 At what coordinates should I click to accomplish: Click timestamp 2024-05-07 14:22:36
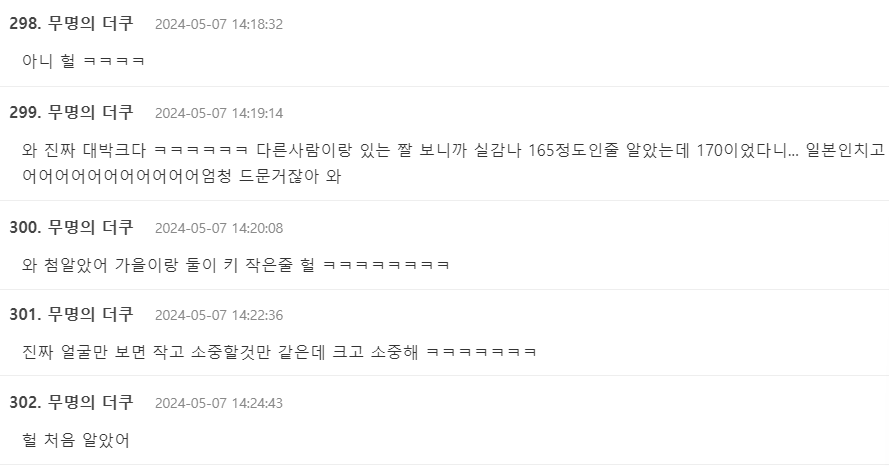(218, 315)
